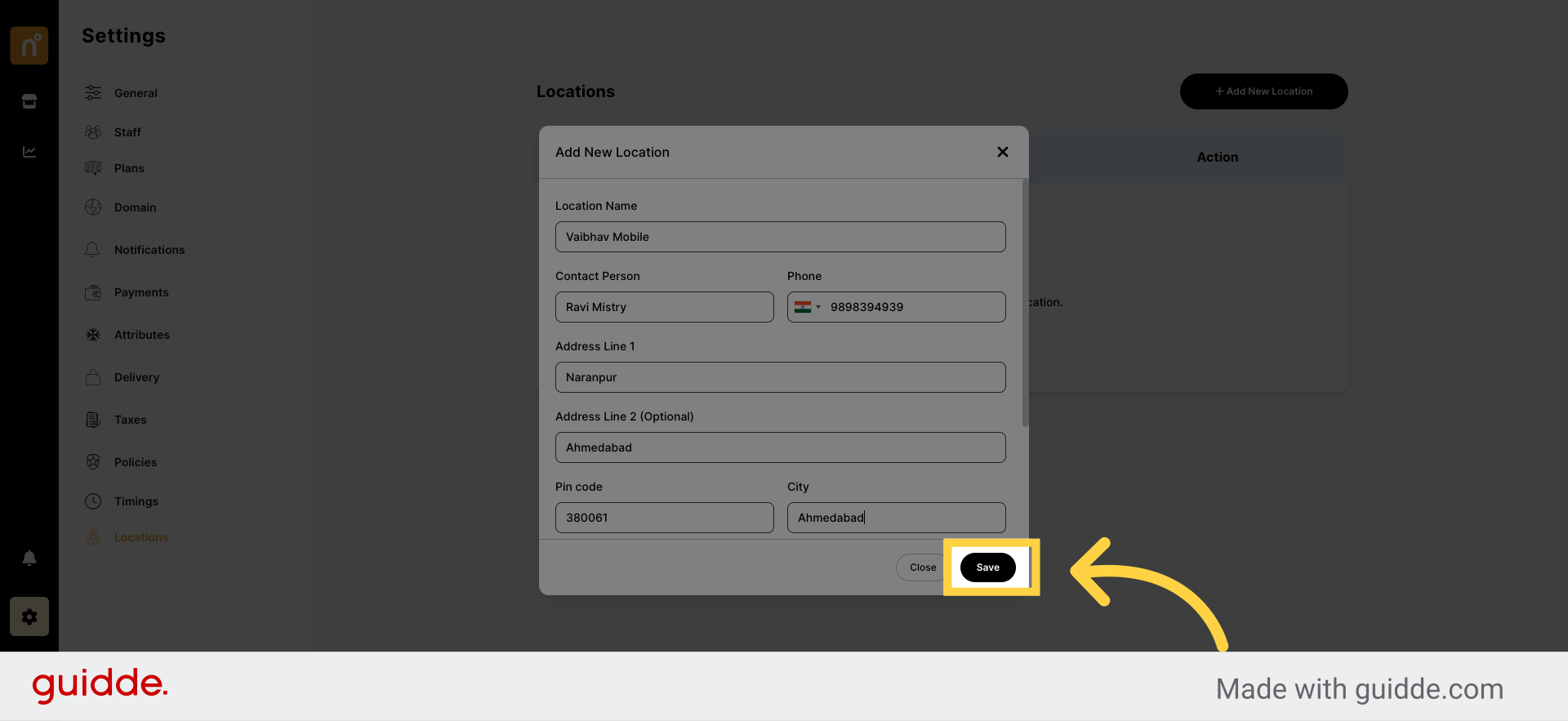The image size is (1568, 721).
Task: Click Add New Location button
Action: (1263, 91)
